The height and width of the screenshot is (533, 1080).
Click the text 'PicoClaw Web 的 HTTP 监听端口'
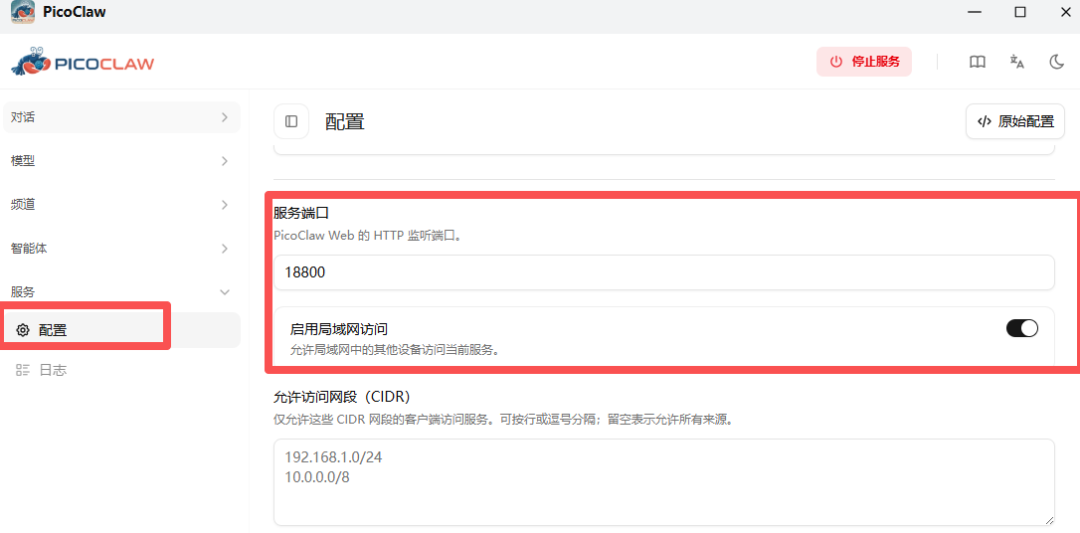pos(365,235)
